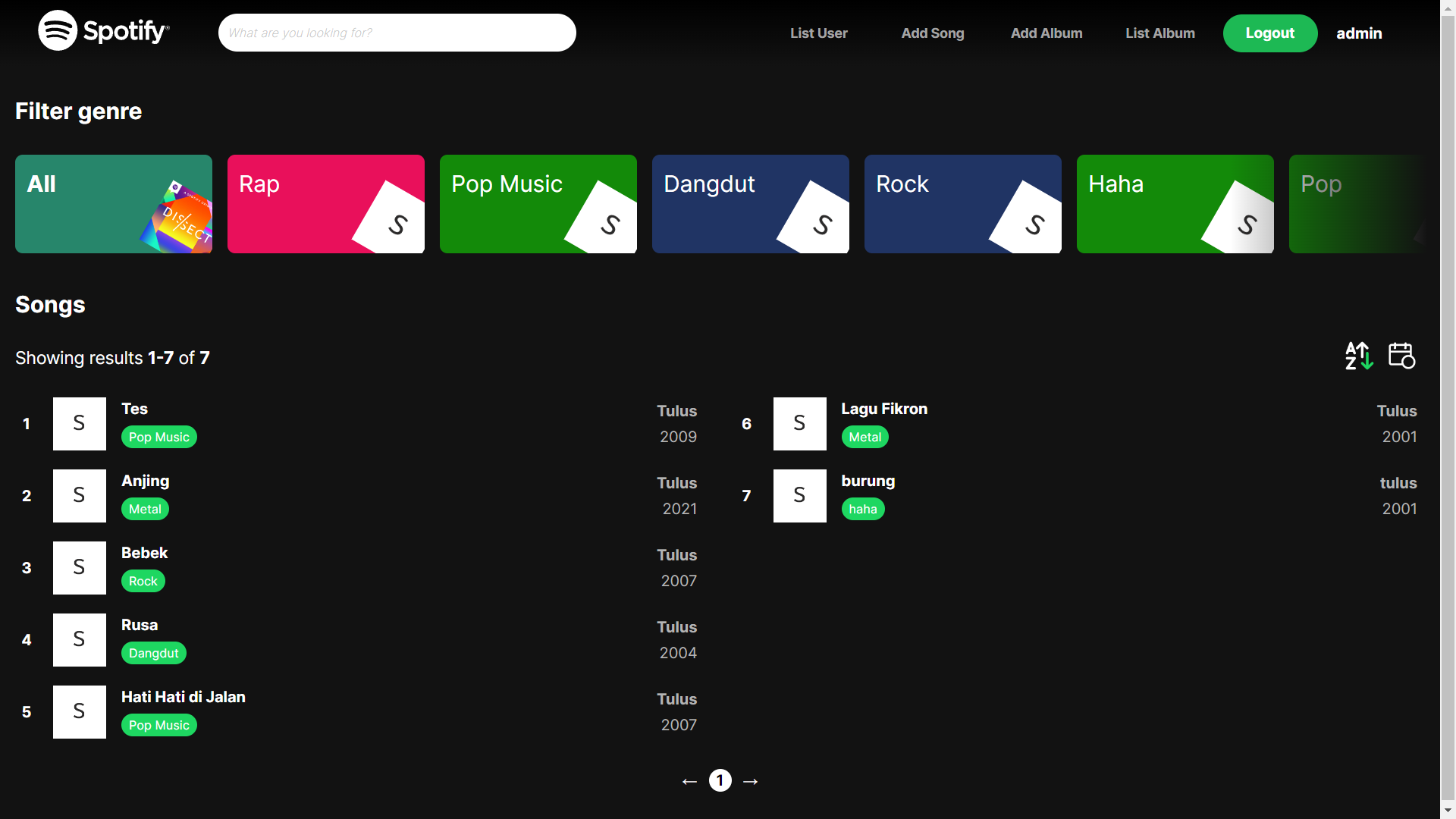Click the search input field
The height and width of the screenshot is (819, 1456).
pyautogui.click(x=395, y=33)
